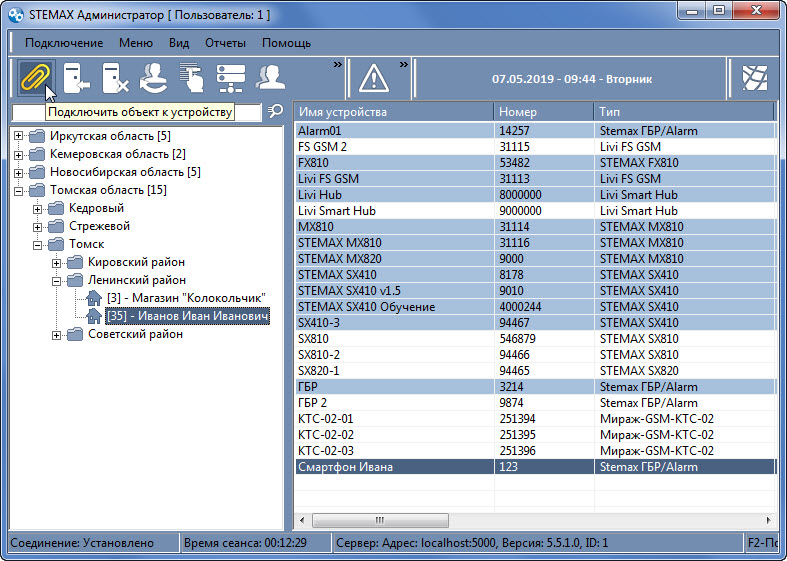Click the STEMAX app icon in the title bar
This screenshot has height=561, width=787.
[x=16, y=15]
